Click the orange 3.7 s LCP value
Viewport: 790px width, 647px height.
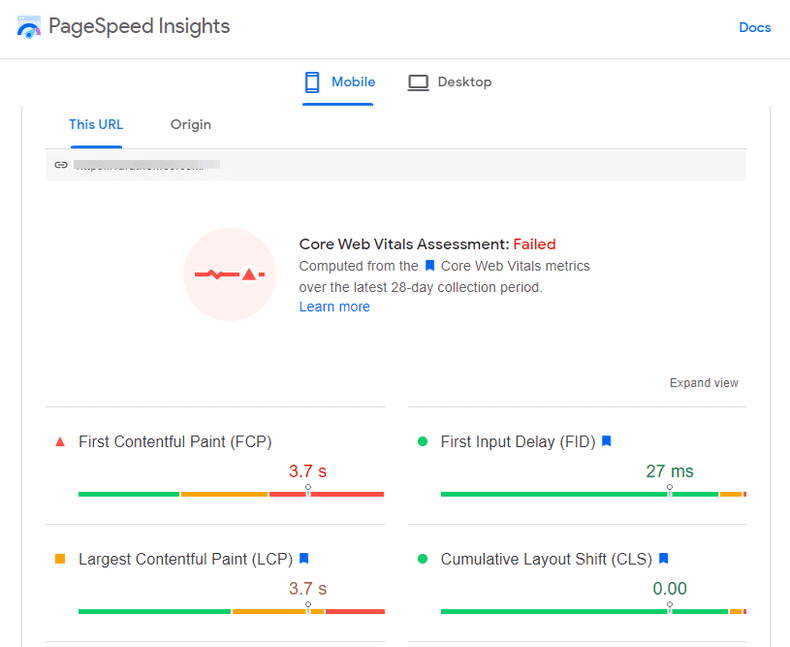point(308,588)
